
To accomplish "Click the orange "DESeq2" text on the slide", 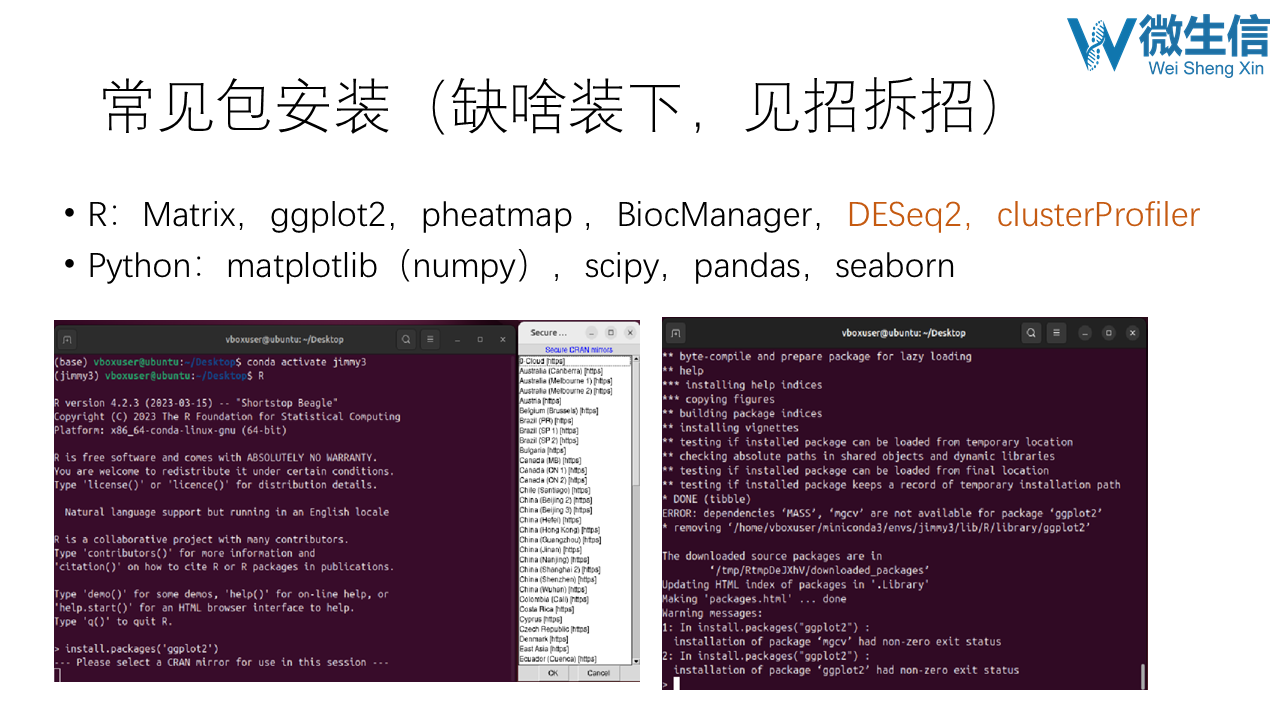I will coord(902,215).
